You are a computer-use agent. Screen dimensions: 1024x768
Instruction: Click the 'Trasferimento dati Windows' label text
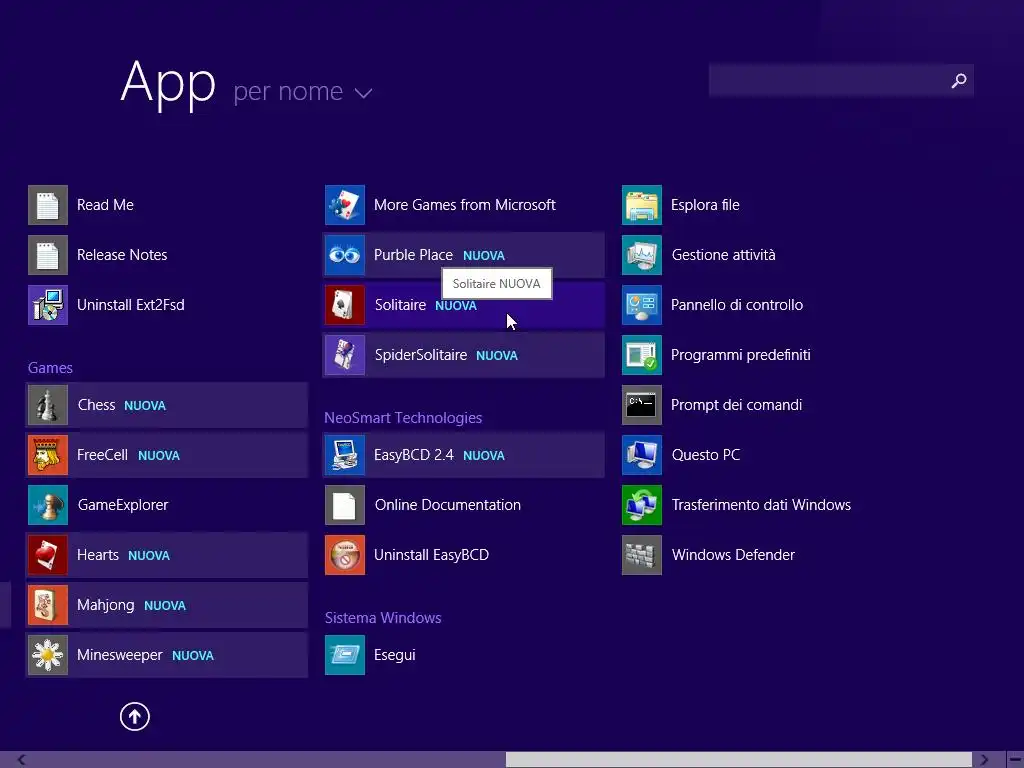[x=761, y=505]
